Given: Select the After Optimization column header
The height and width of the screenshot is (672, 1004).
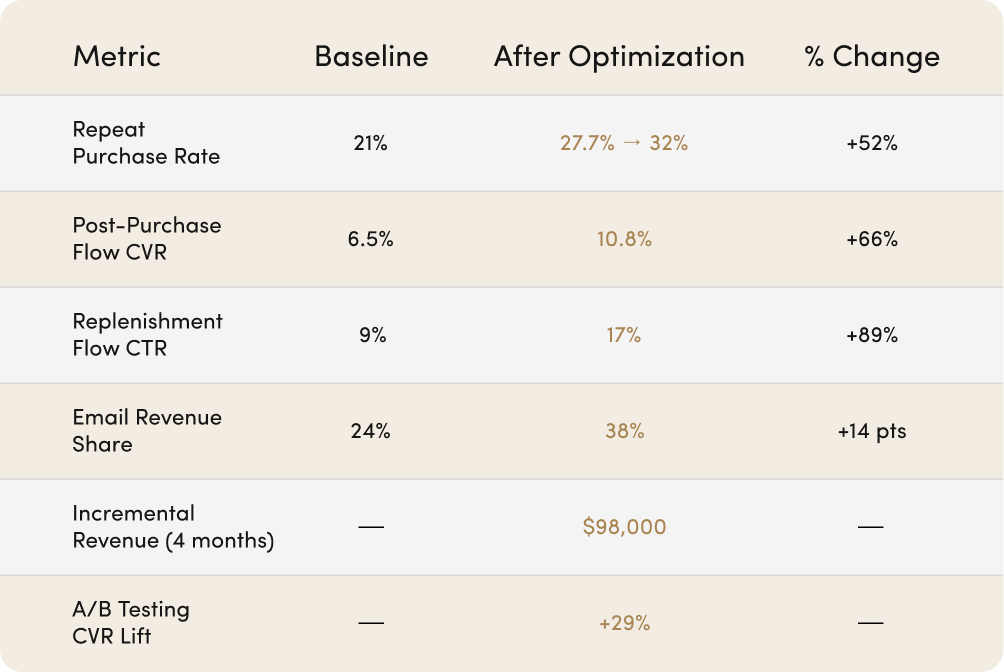Looking at the screenshot, I should (619, 56).
